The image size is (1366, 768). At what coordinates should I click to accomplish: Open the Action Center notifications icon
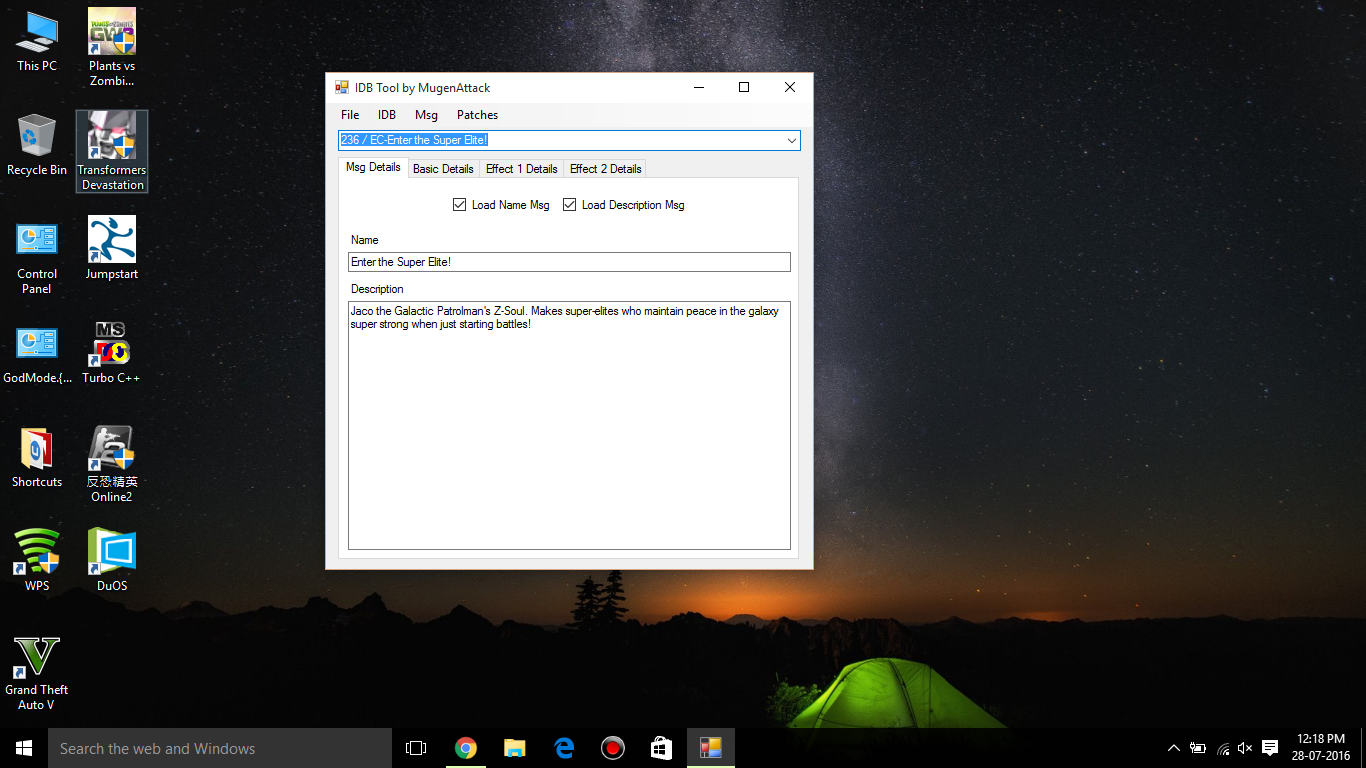point(1270,748)
